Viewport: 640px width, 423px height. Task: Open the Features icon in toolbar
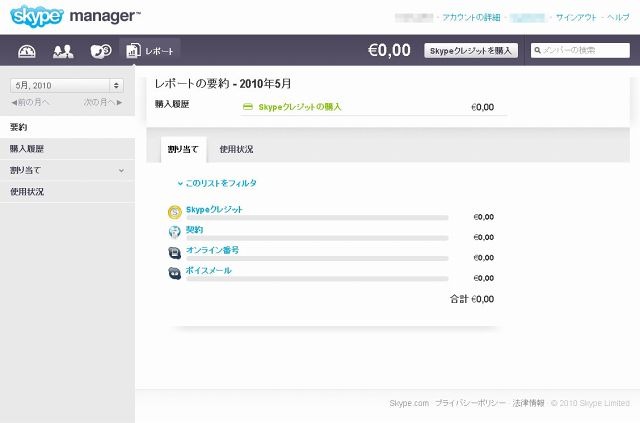100,51
